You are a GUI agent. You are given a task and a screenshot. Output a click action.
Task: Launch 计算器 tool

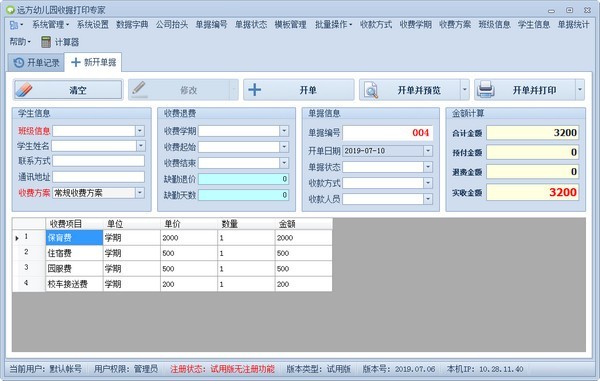coord(60,42)
